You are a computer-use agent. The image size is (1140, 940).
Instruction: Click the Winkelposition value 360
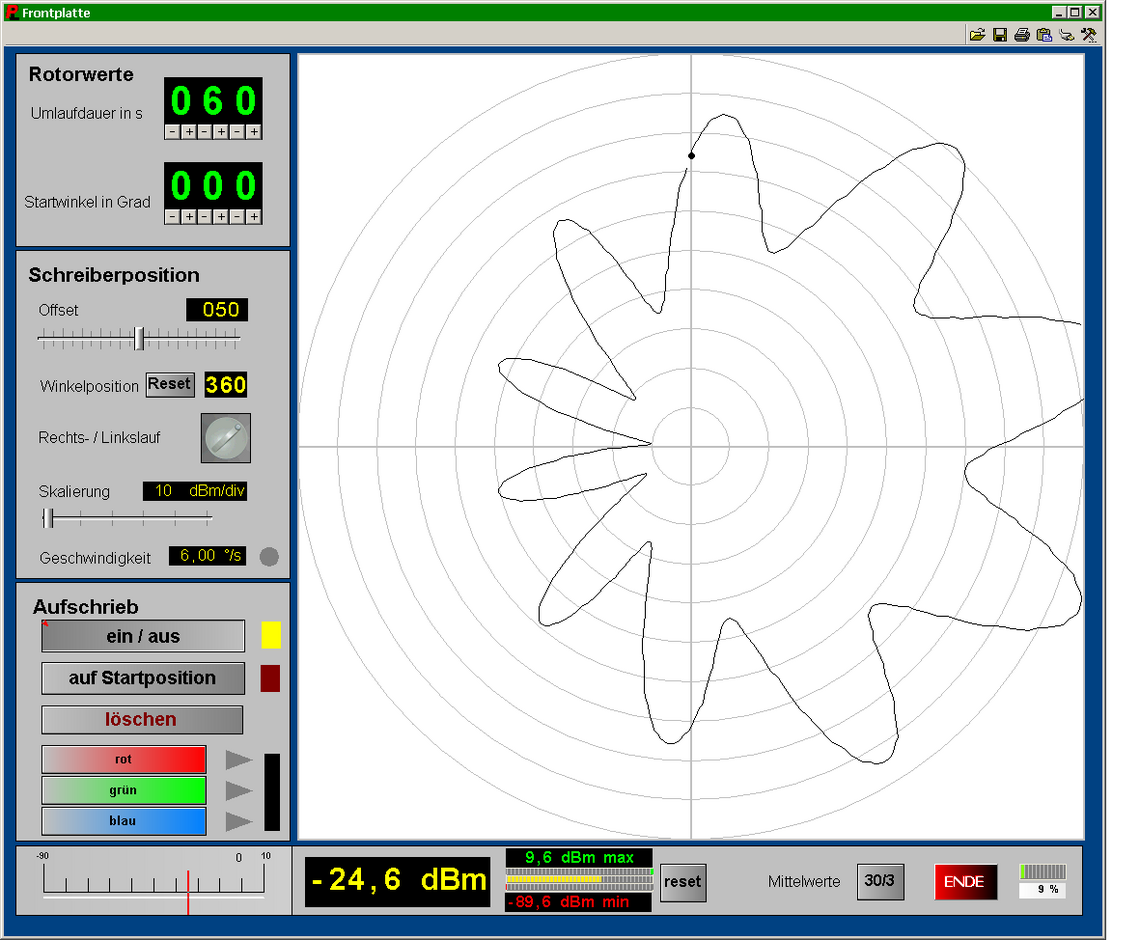tap(225, 385)
